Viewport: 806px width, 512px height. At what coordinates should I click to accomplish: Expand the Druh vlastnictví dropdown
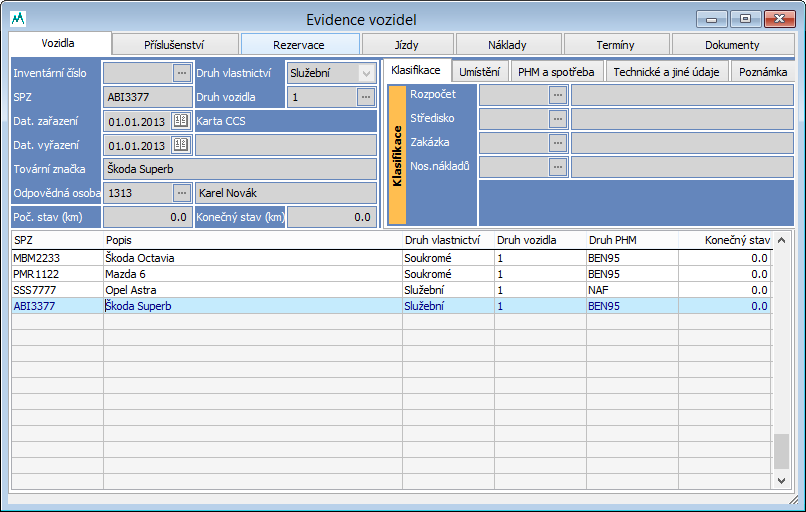365,73
